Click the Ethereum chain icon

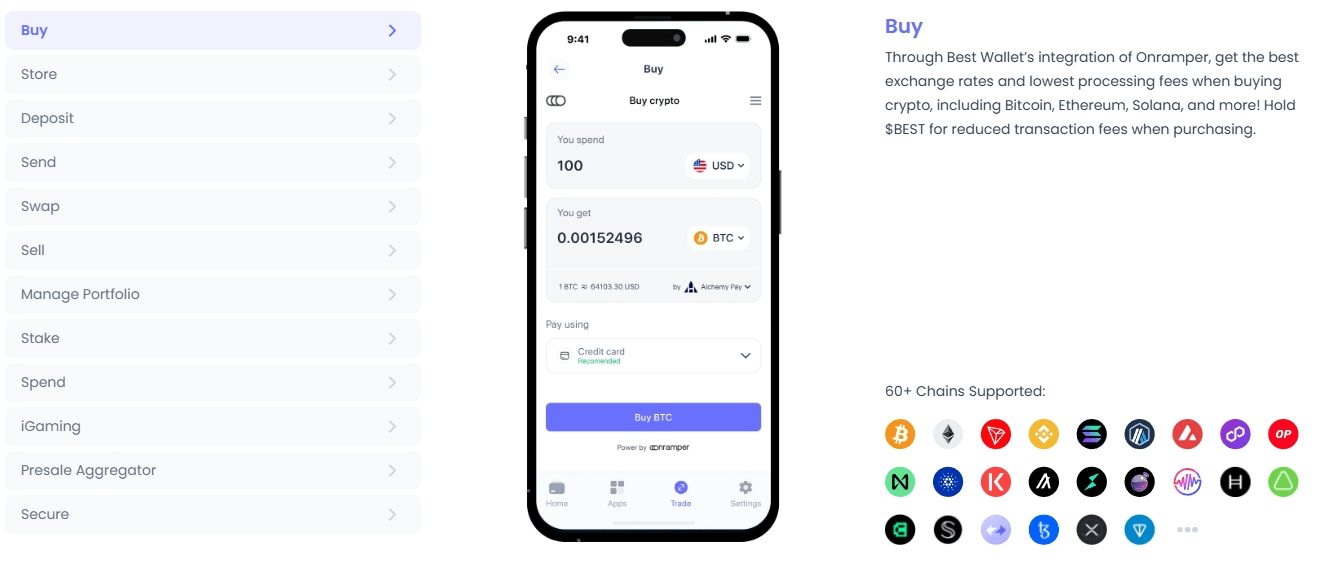(x=948, y=434)
